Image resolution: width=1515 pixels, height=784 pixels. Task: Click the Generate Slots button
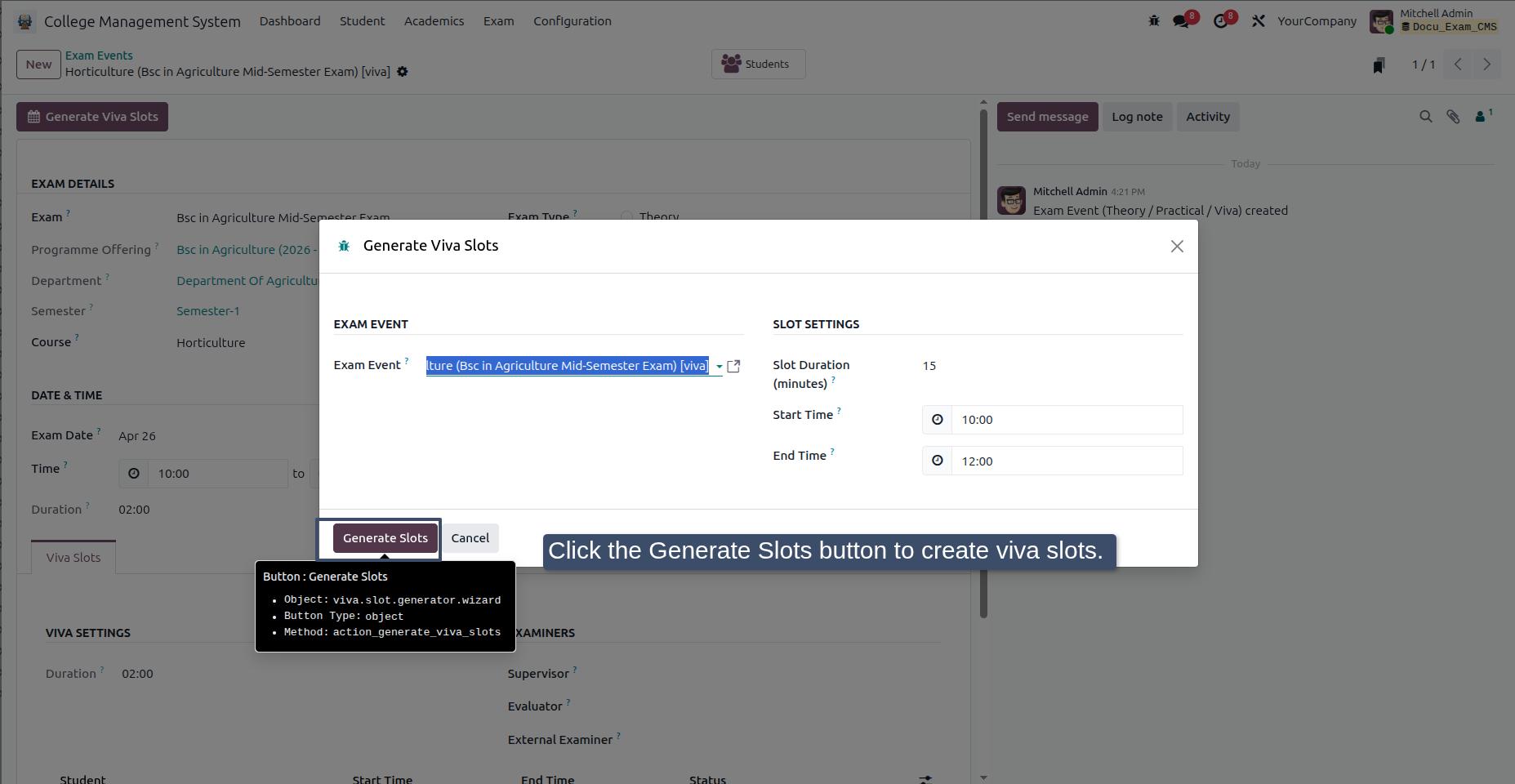click(x=385, y=538)
